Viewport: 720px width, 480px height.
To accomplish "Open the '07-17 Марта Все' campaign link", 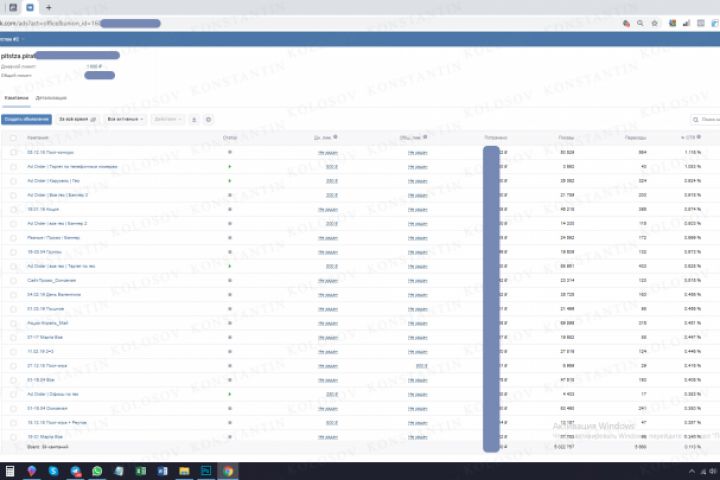I will pyautogui.click(x=45, y=337).
